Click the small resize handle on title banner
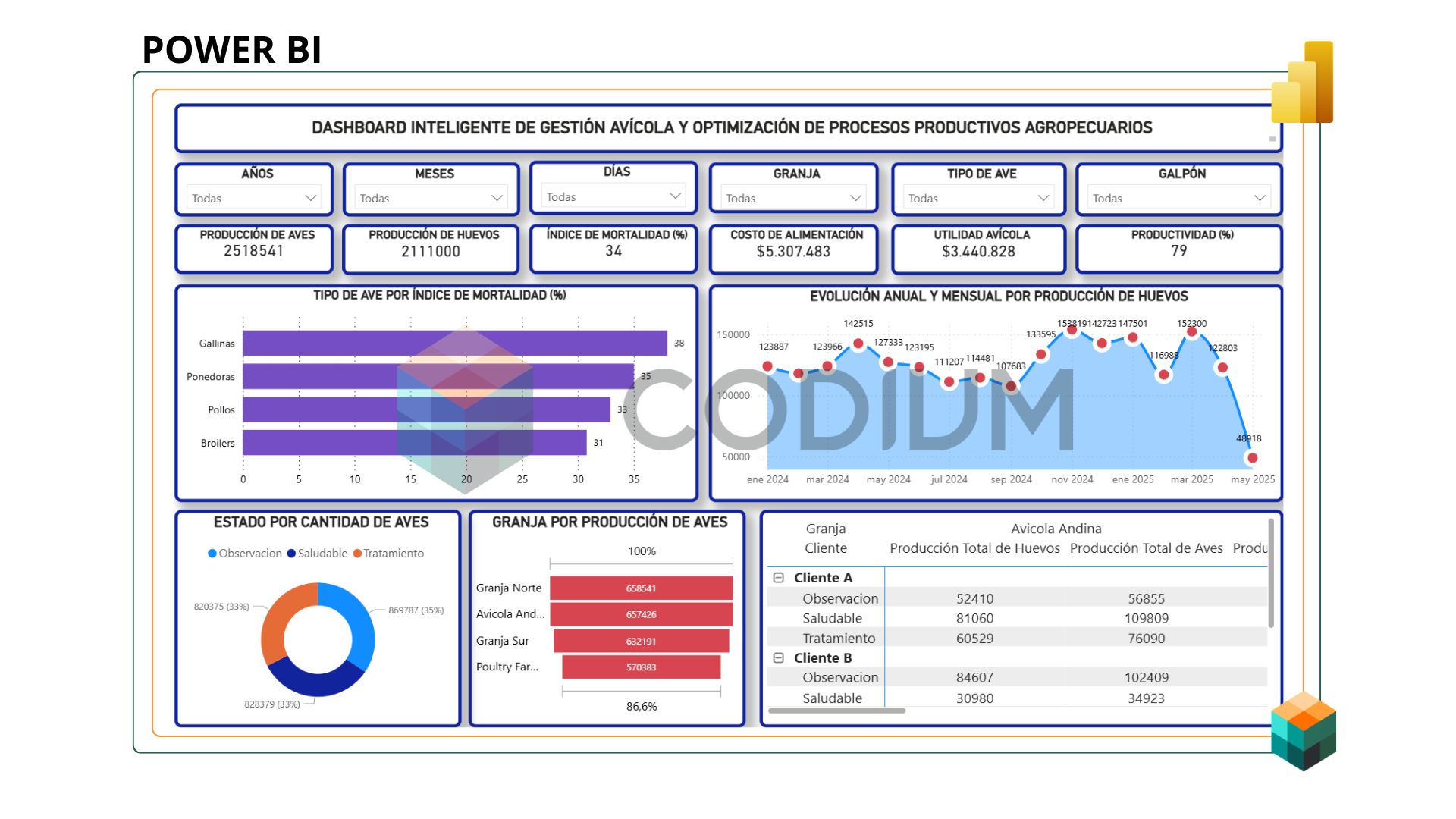The width and height of the screenshot is (1456, 819). [x=1272, y=139]
